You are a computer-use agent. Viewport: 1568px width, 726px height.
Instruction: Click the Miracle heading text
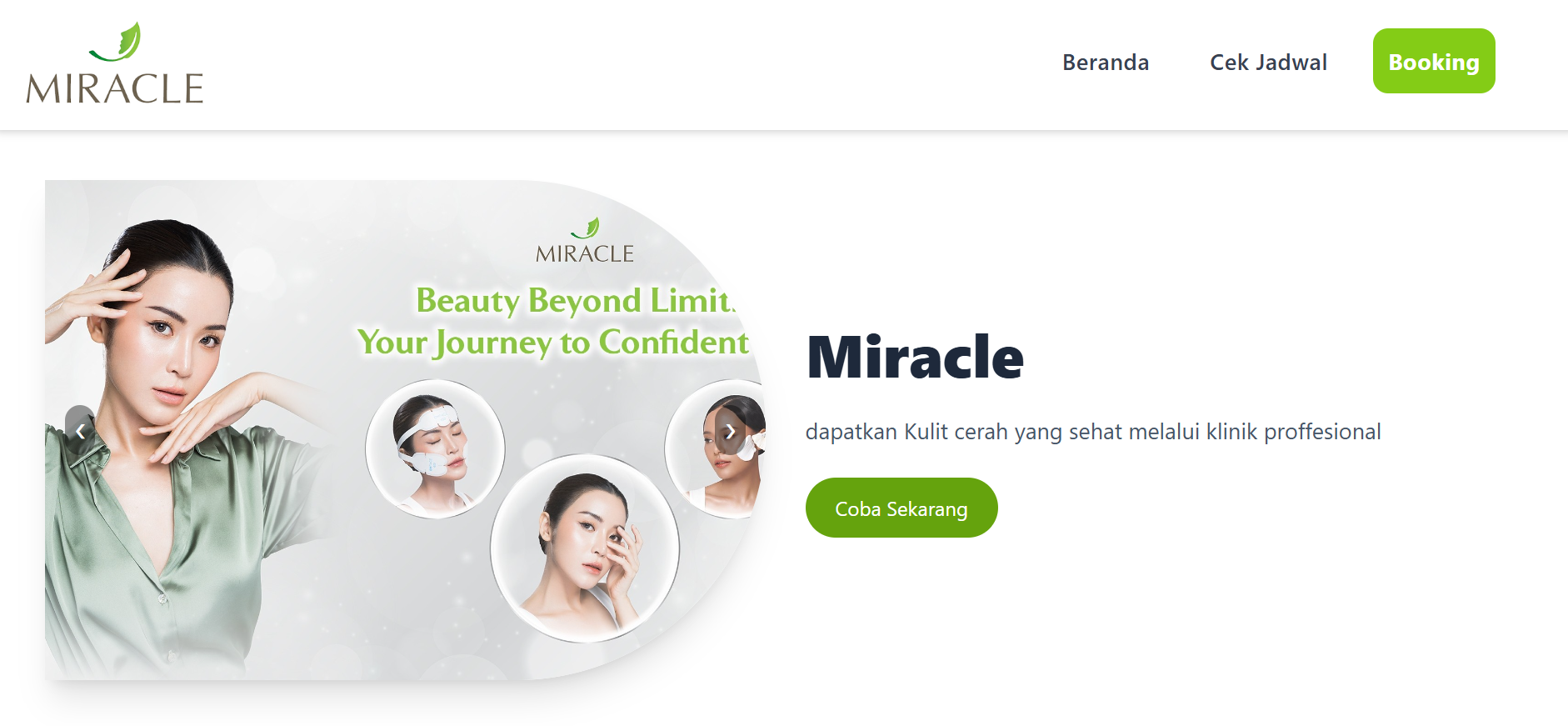click(915, 358)
